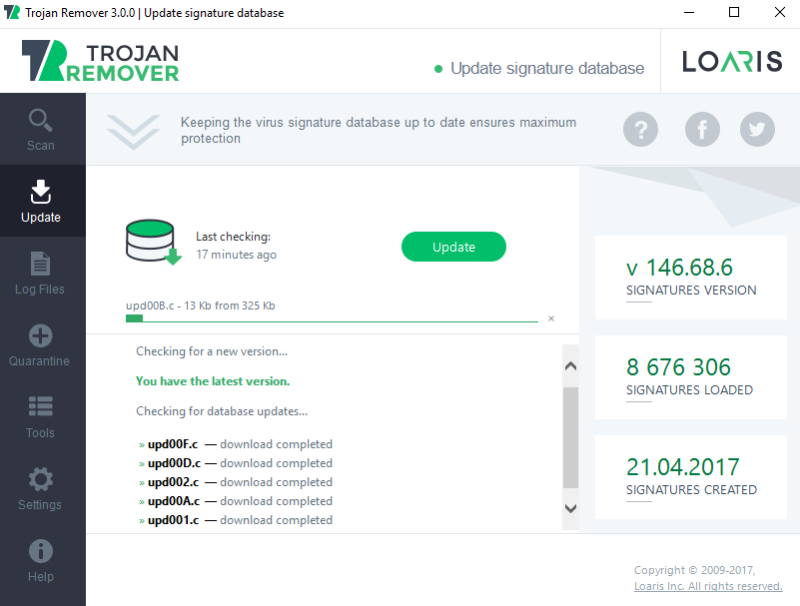Click the log scroll up arrow
Viewport: 800px width, 606px height.
(x=571, y=366)
